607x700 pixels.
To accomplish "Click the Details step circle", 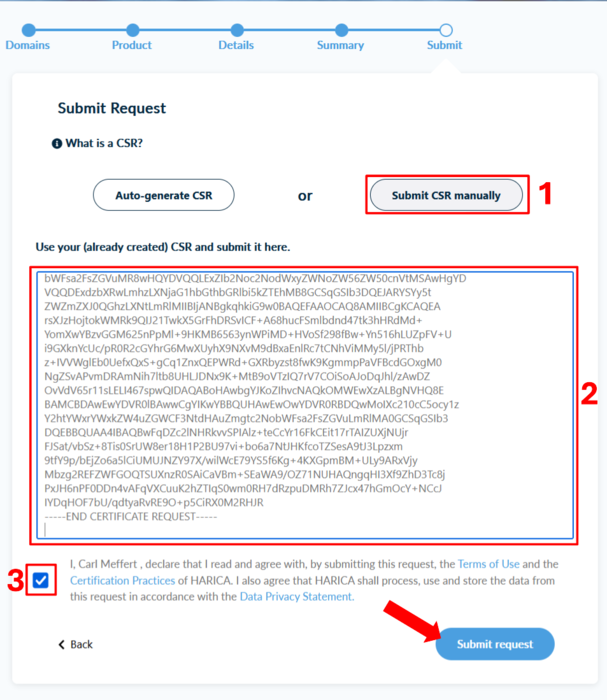I will tap(237, 30).
